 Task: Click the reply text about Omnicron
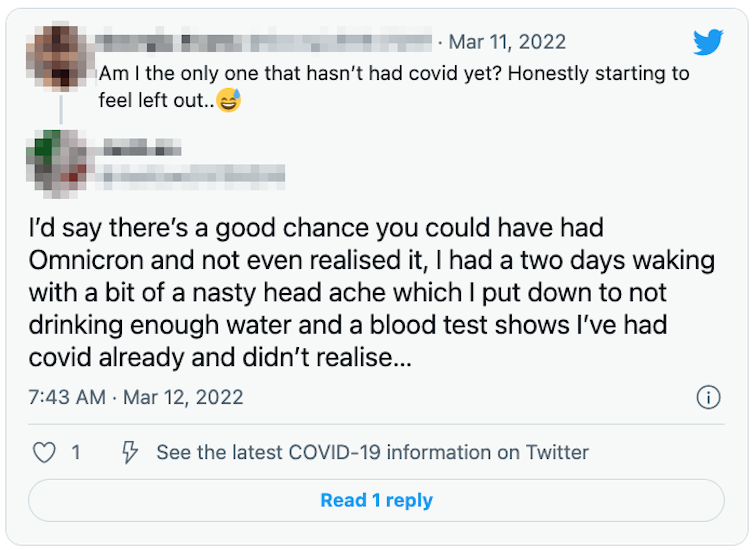click(x=370, y=294)
